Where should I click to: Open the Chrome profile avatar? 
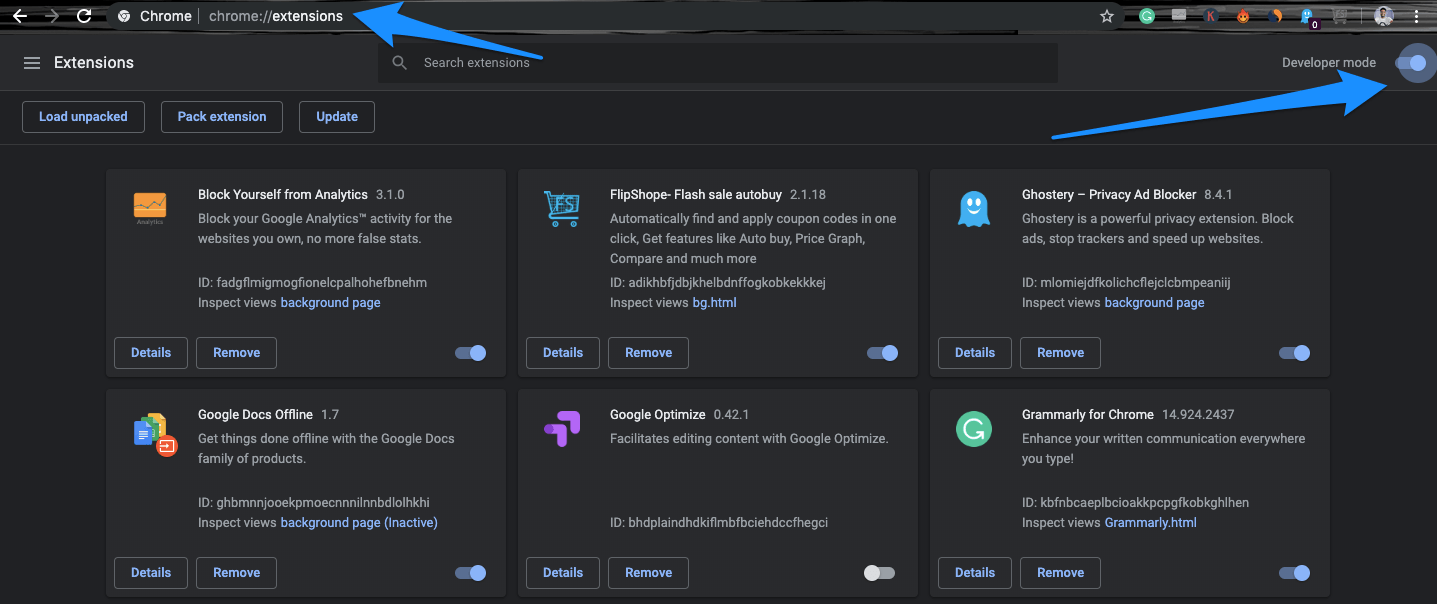click(x=1384, y=16)
